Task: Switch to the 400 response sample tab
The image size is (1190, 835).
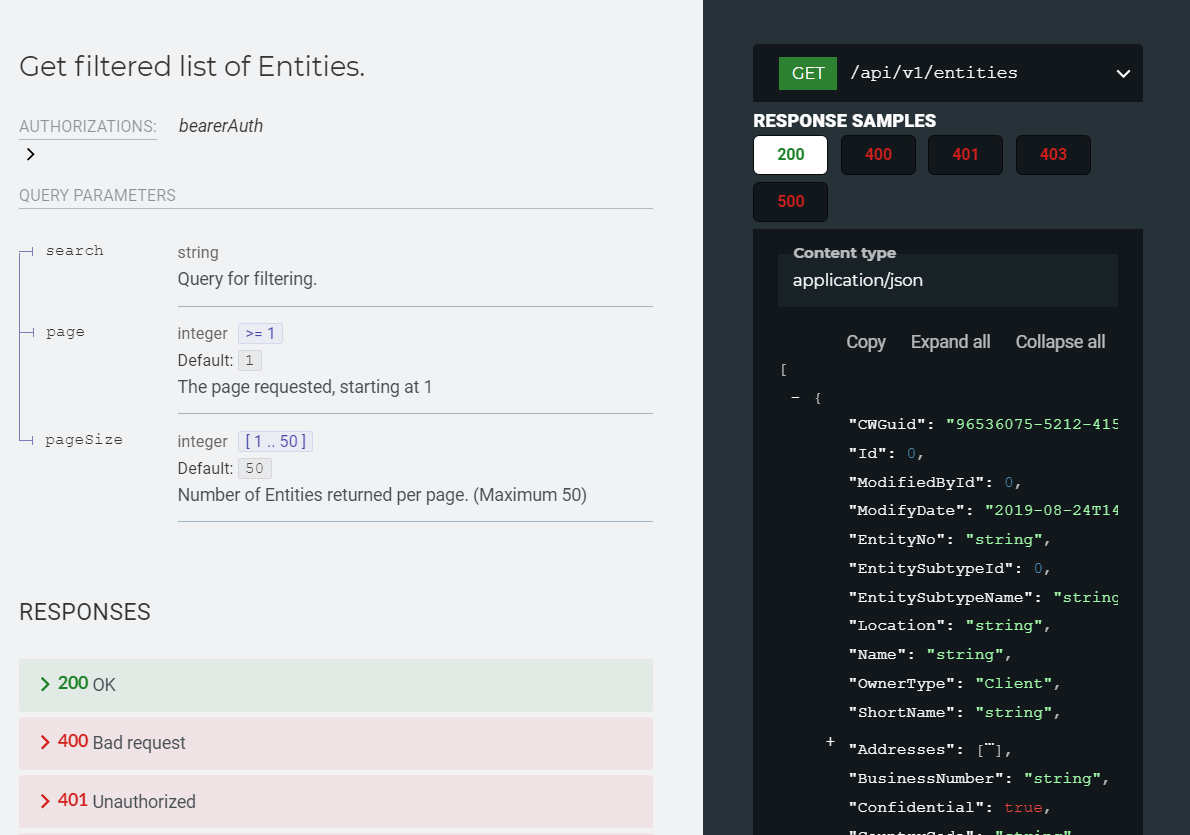Action: coord(877,155)
